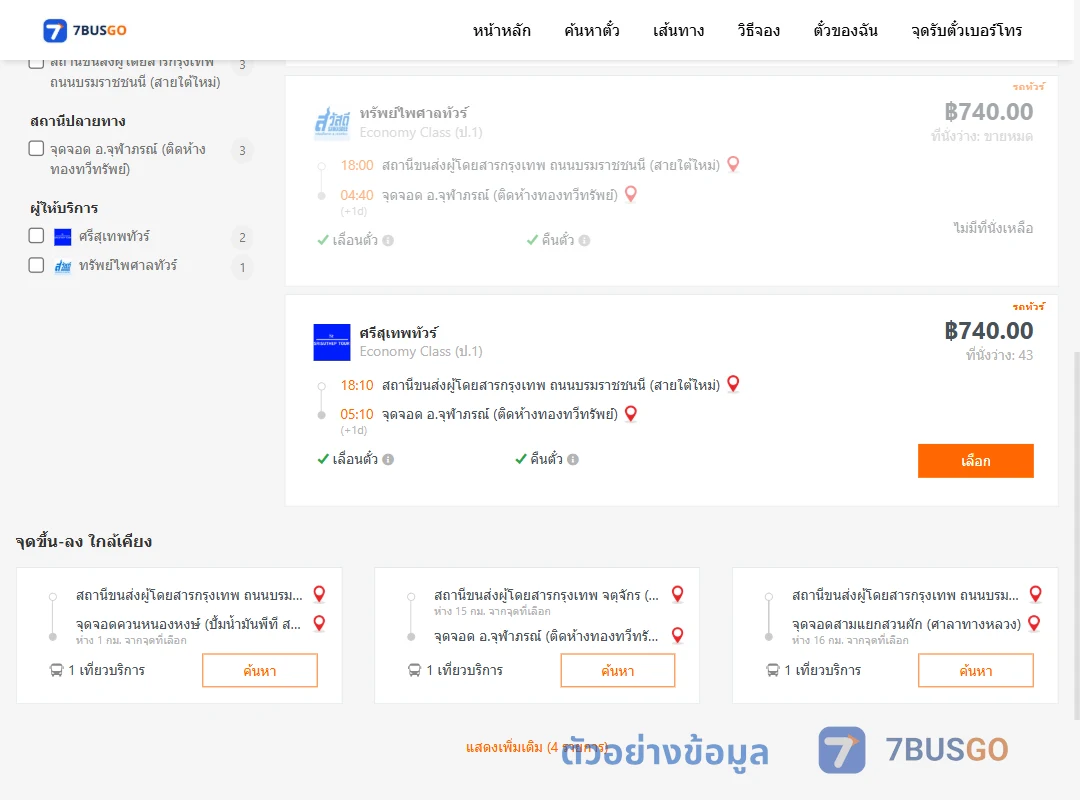Tick the สายใต้ใหม่ origin station checkbox
This screenshot has height=800, width=1080.
click(37, 63)
